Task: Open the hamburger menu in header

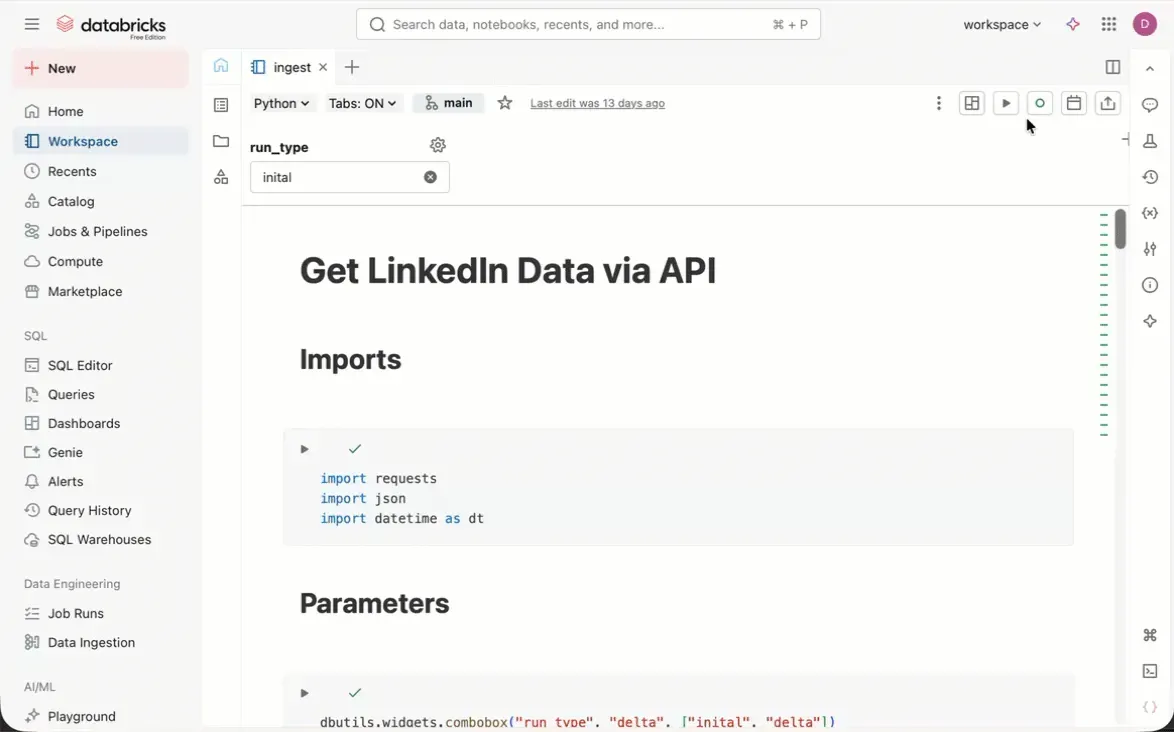Action: [x=31, y=24]
